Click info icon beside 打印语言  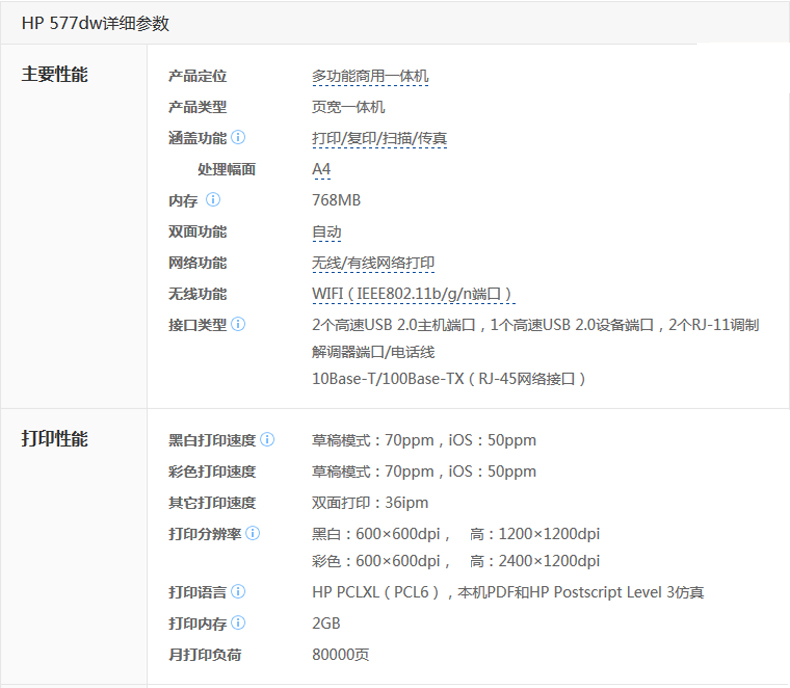[x=238, y=591]
